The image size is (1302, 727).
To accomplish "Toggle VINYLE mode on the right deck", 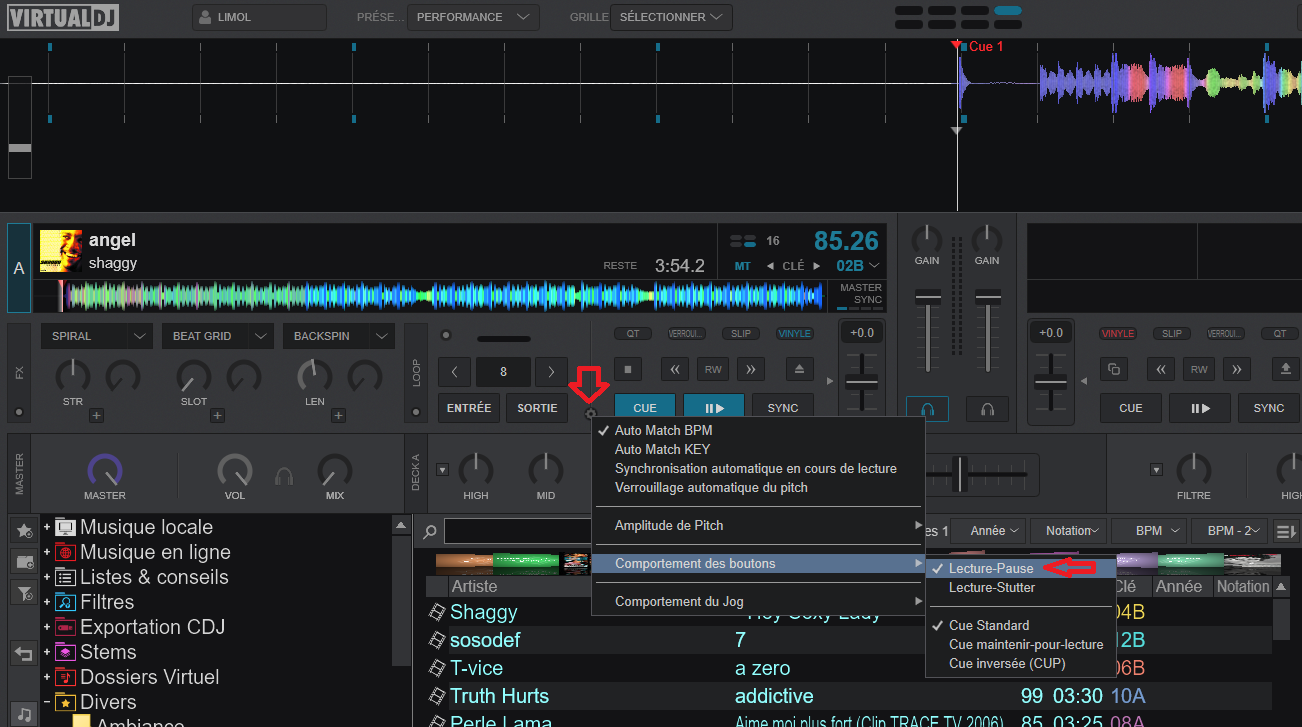I will click(x=1117, y=333).
